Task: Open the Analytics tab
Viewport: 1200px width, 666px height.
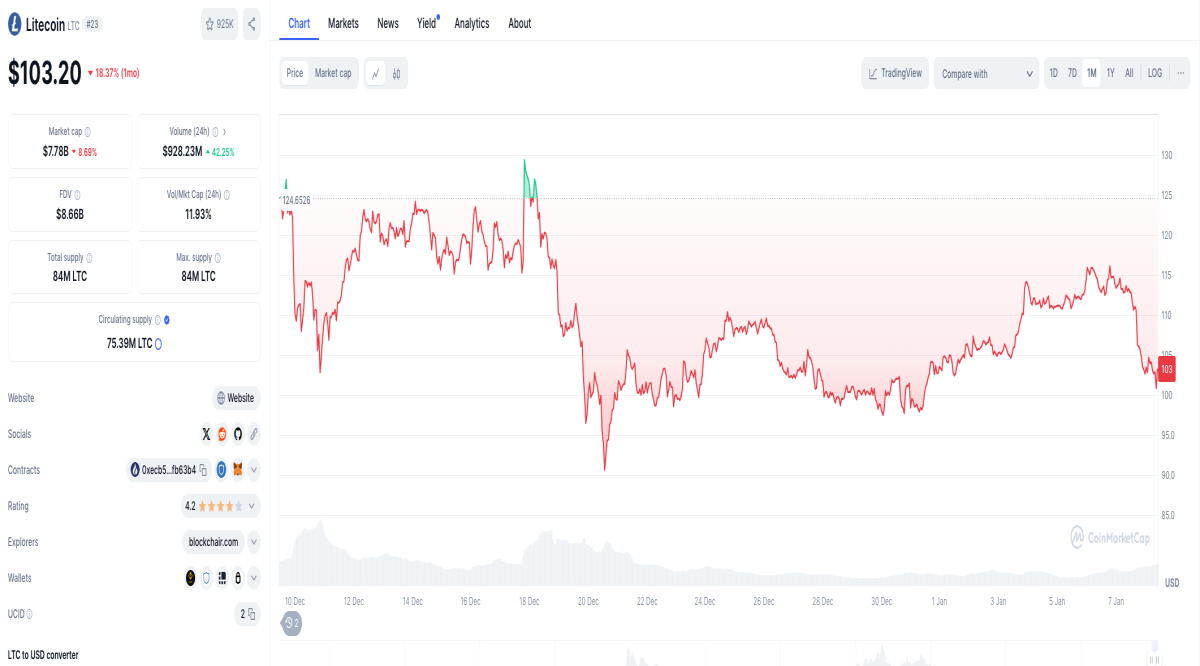Action: pos(472,23)
